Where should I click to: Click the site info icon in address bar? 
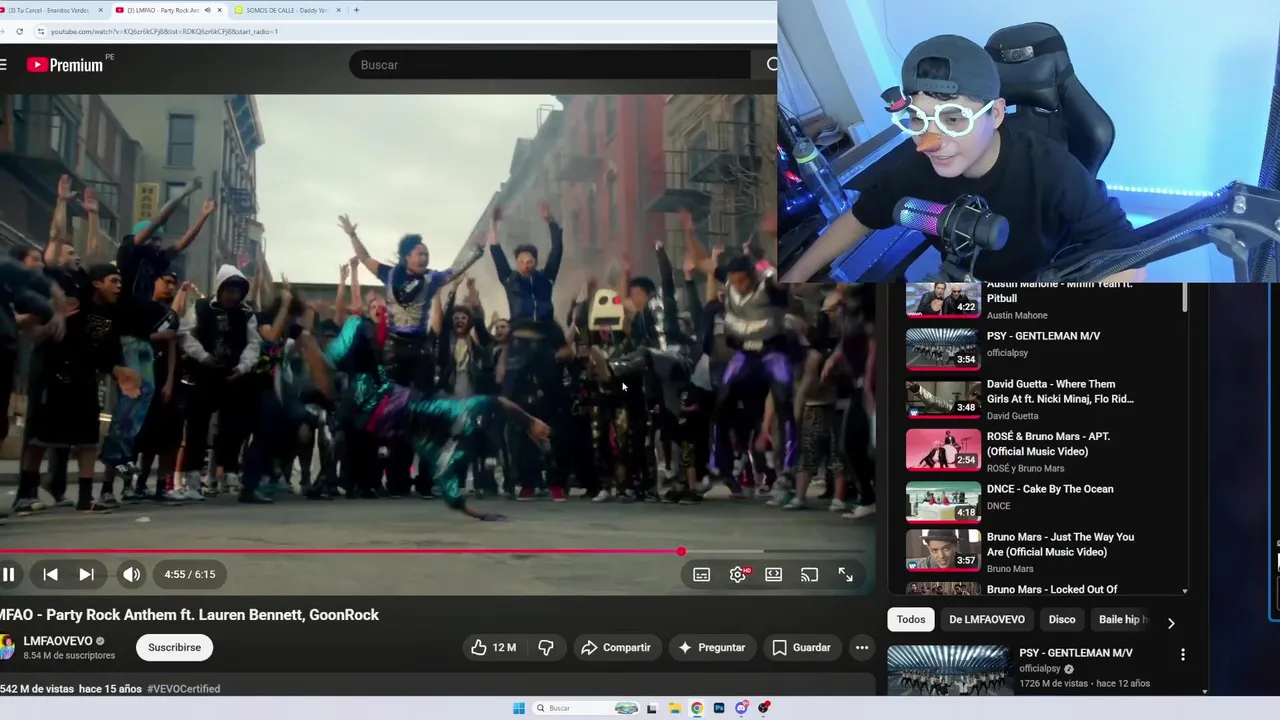(40, 31)
